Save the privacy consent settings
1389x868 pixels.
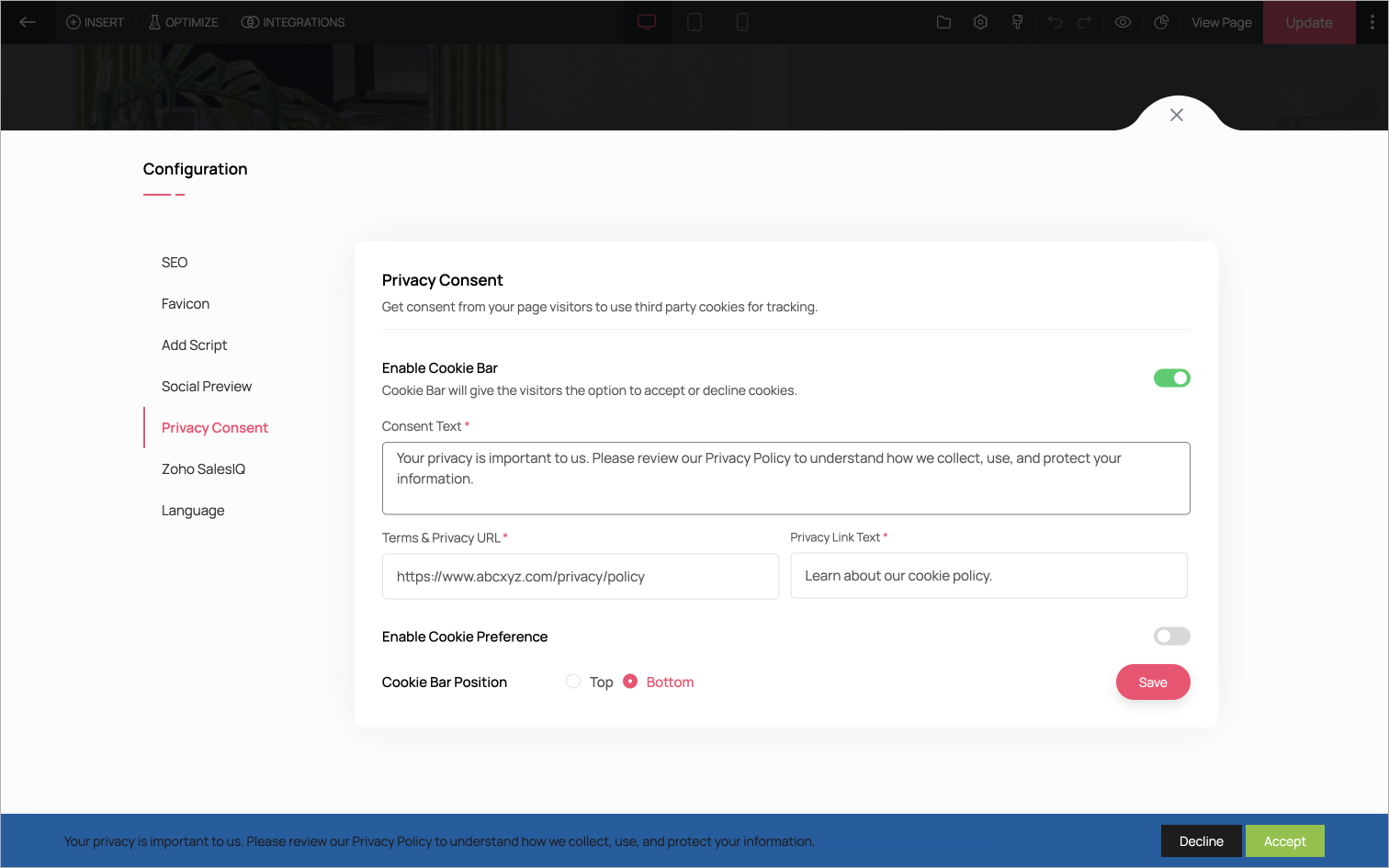click(x=1153, y=682)
